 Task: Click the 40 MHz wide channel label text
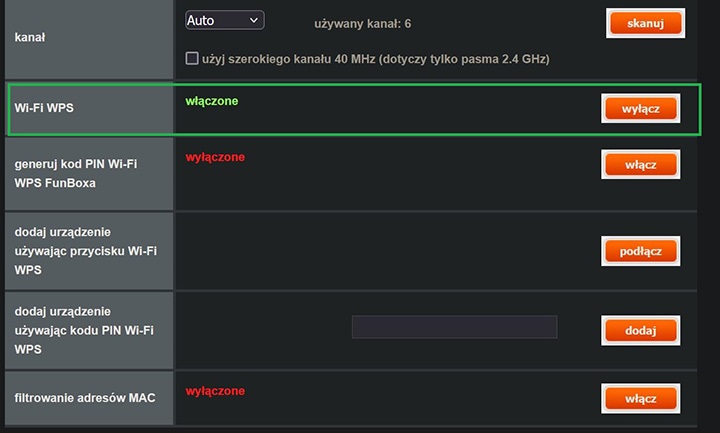pos(375,59)
